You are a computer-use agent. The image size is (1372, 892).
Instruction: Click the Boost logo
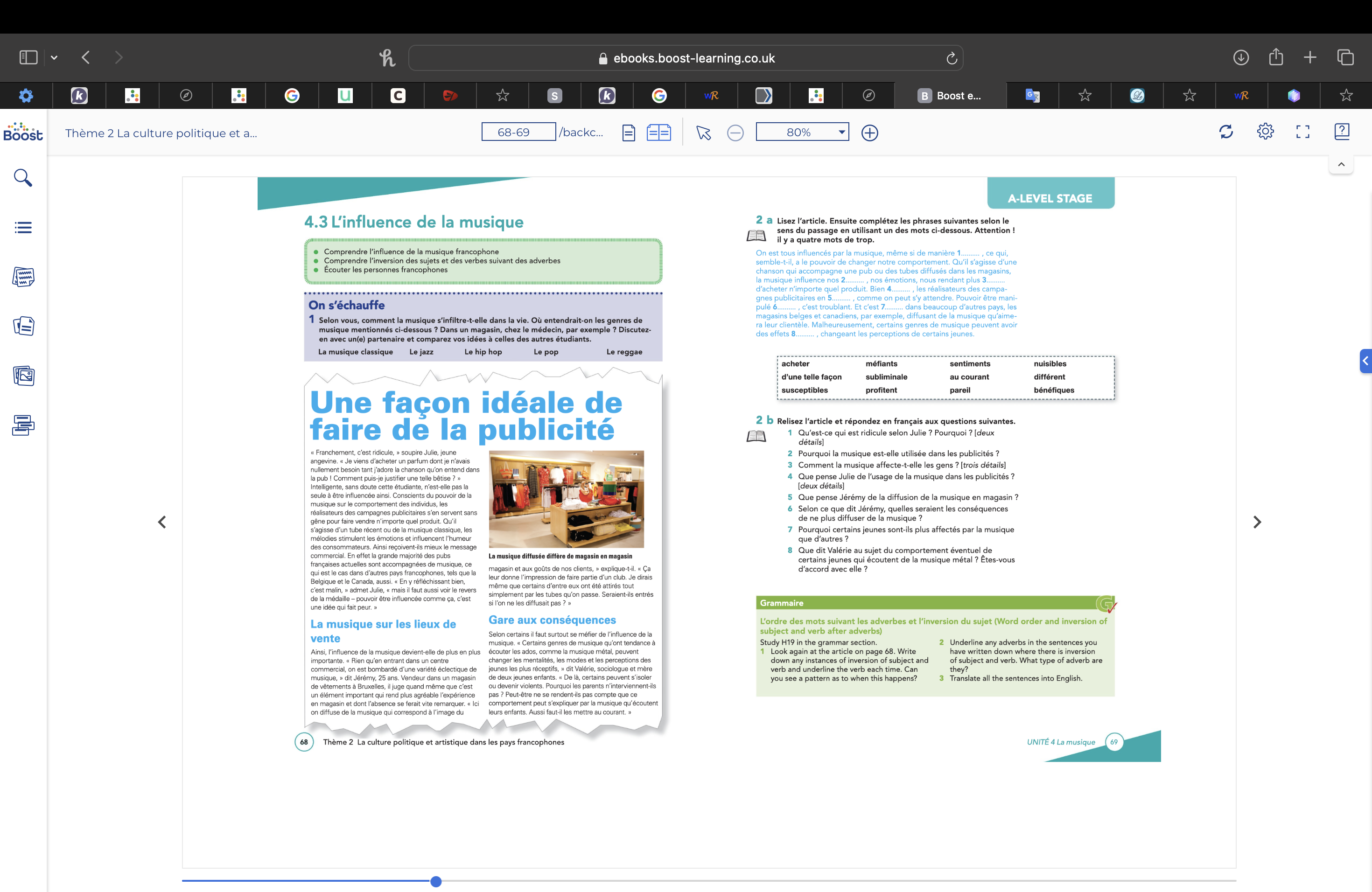(x=23, y=132)
